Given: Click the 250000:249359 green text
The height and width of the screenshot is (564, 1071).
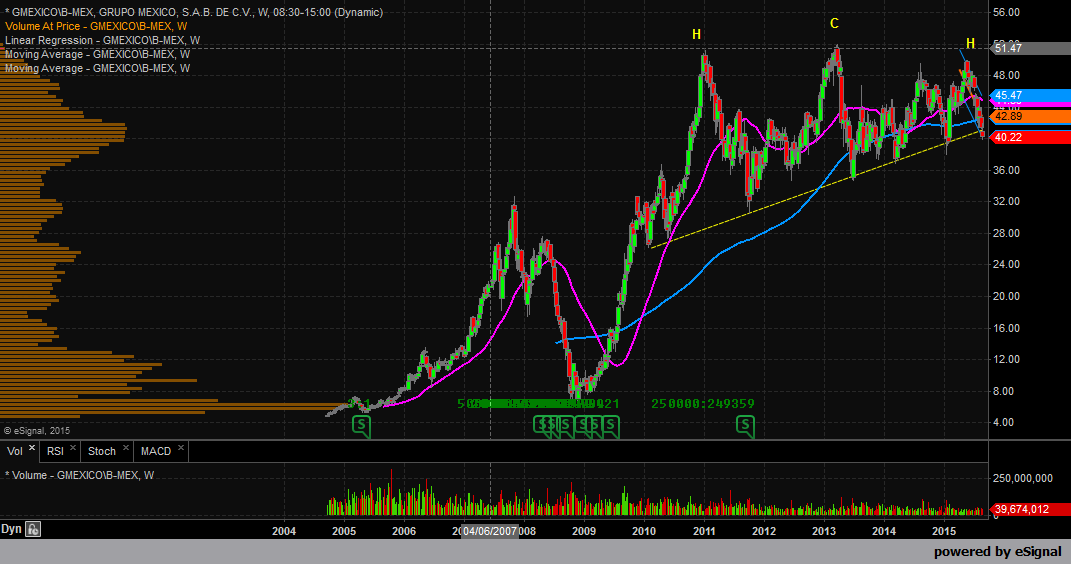Looking at the screenshot, I should tap(703, 404).
